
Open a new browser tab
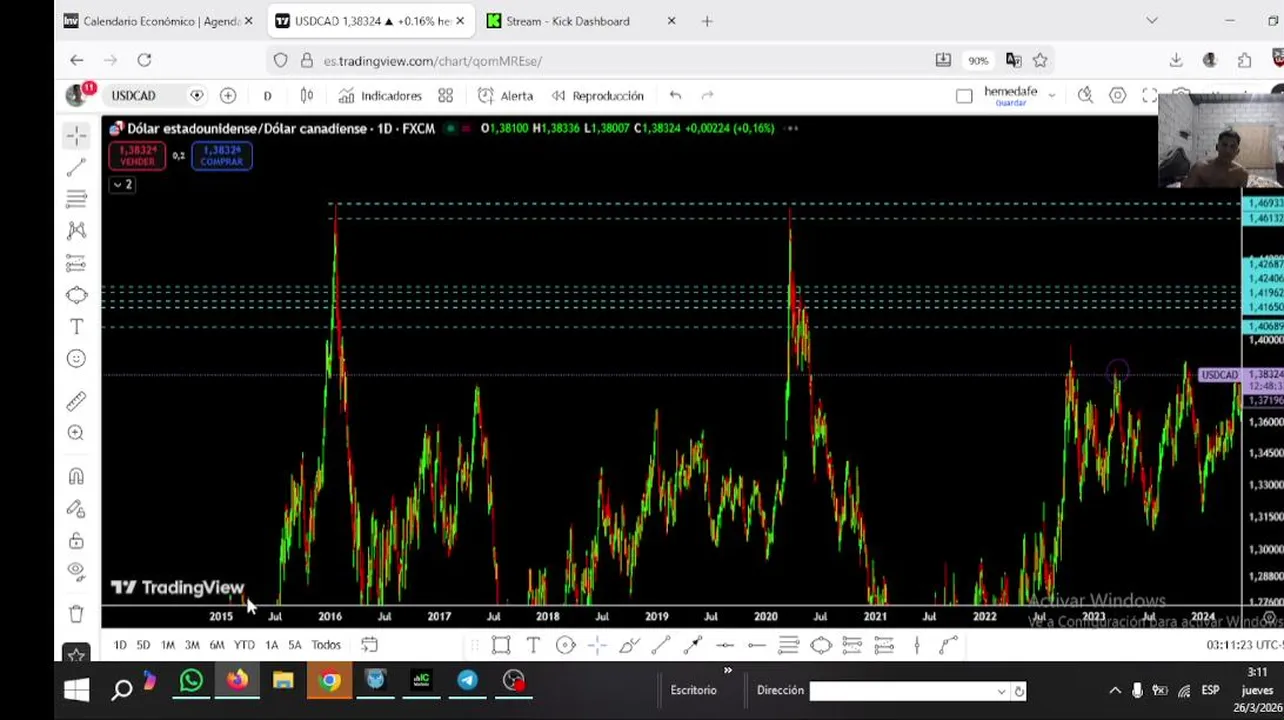tap(707, 21)
